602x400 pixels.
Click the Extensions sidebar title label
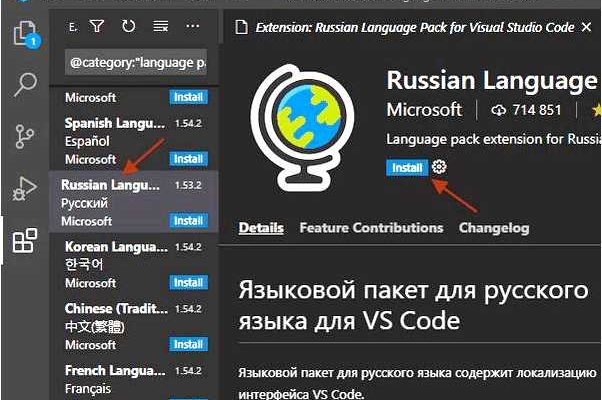73,27
